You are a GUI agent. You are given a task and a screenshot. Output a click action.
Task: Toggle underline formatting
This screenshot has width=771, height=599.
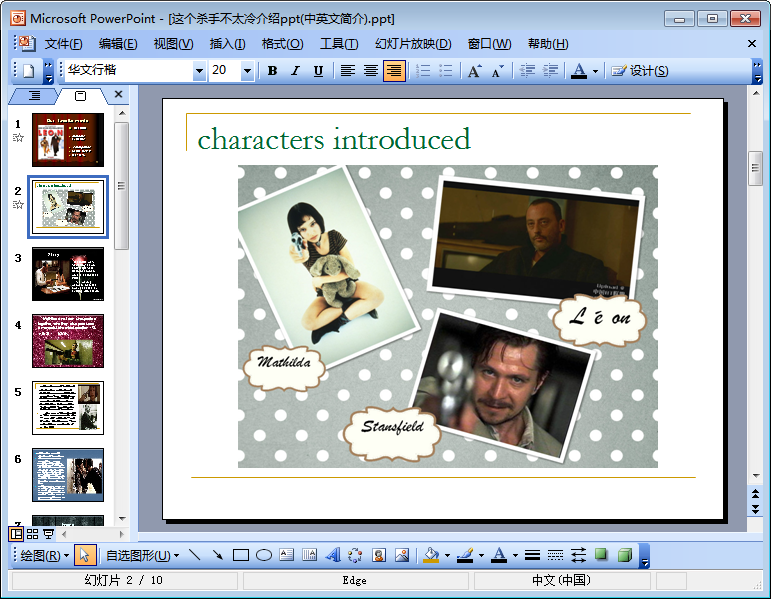(x=318, y=71)
